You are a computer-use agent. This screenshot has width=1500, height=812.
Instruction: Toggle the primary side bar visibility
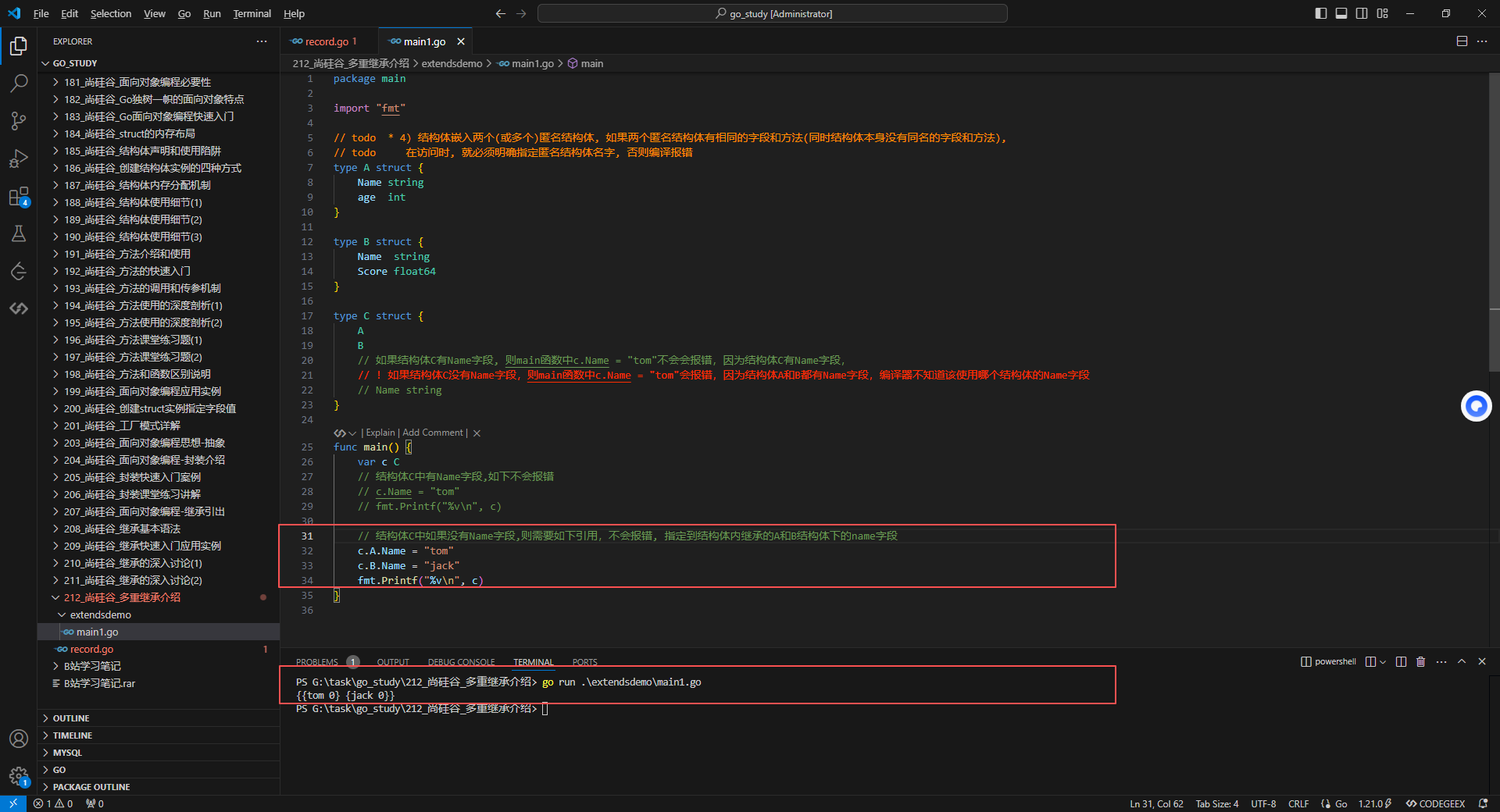[x=1321, y=13]
